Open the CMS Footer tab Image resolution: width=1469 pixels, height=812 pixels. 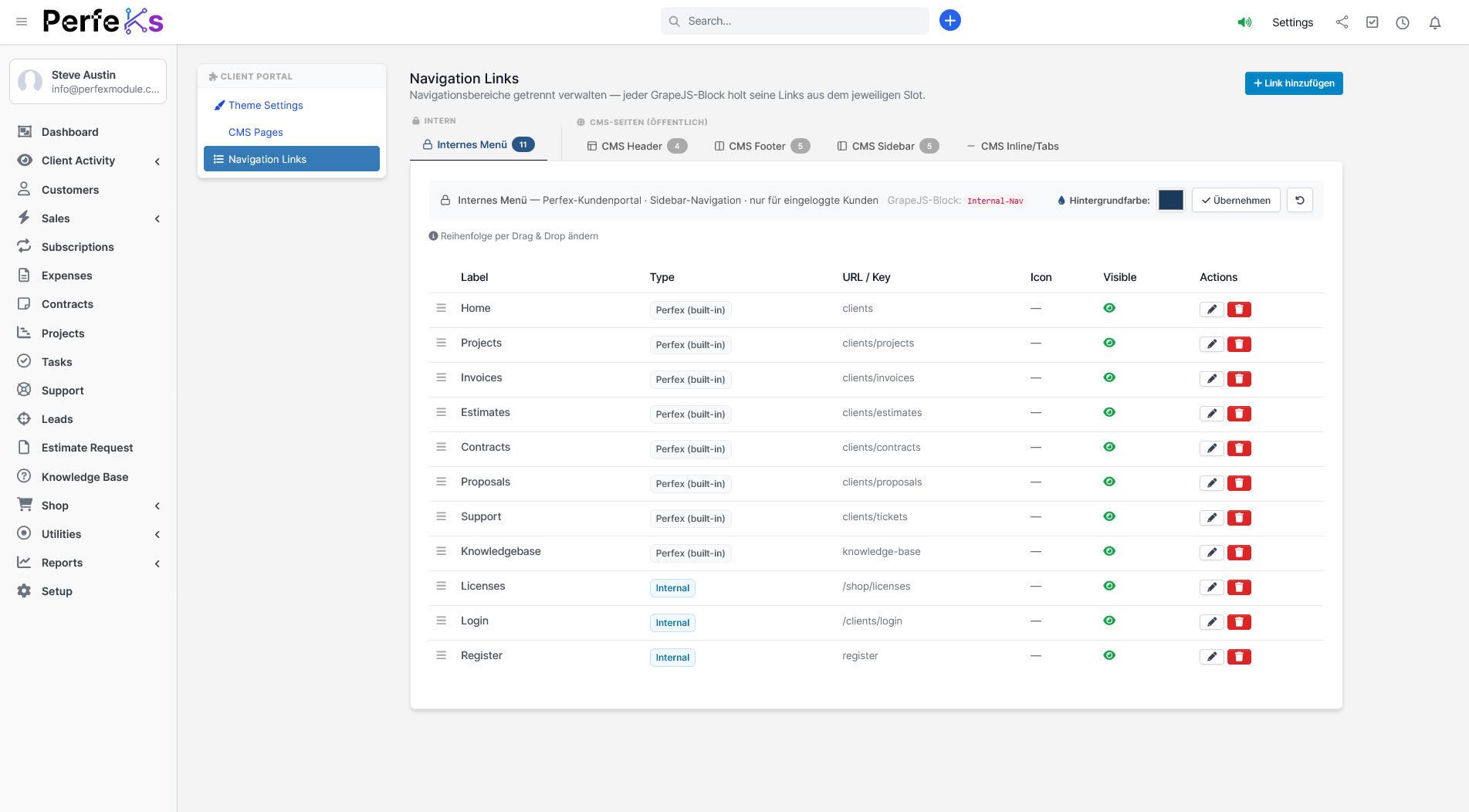(x=762, y=146)
